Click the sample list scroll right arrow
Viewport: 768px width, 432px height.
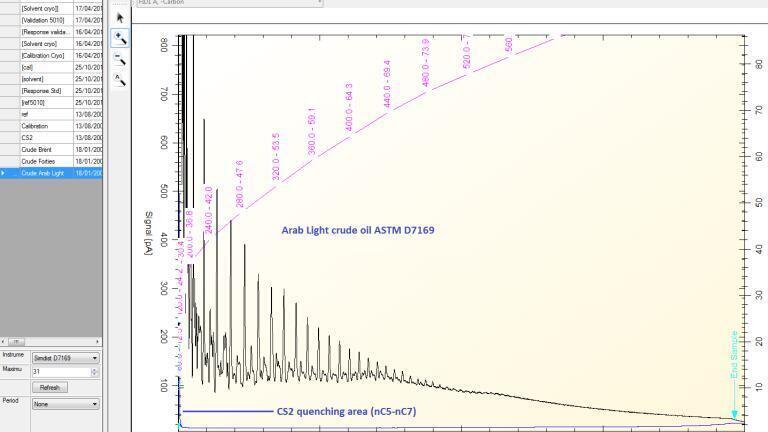point(97,341)
